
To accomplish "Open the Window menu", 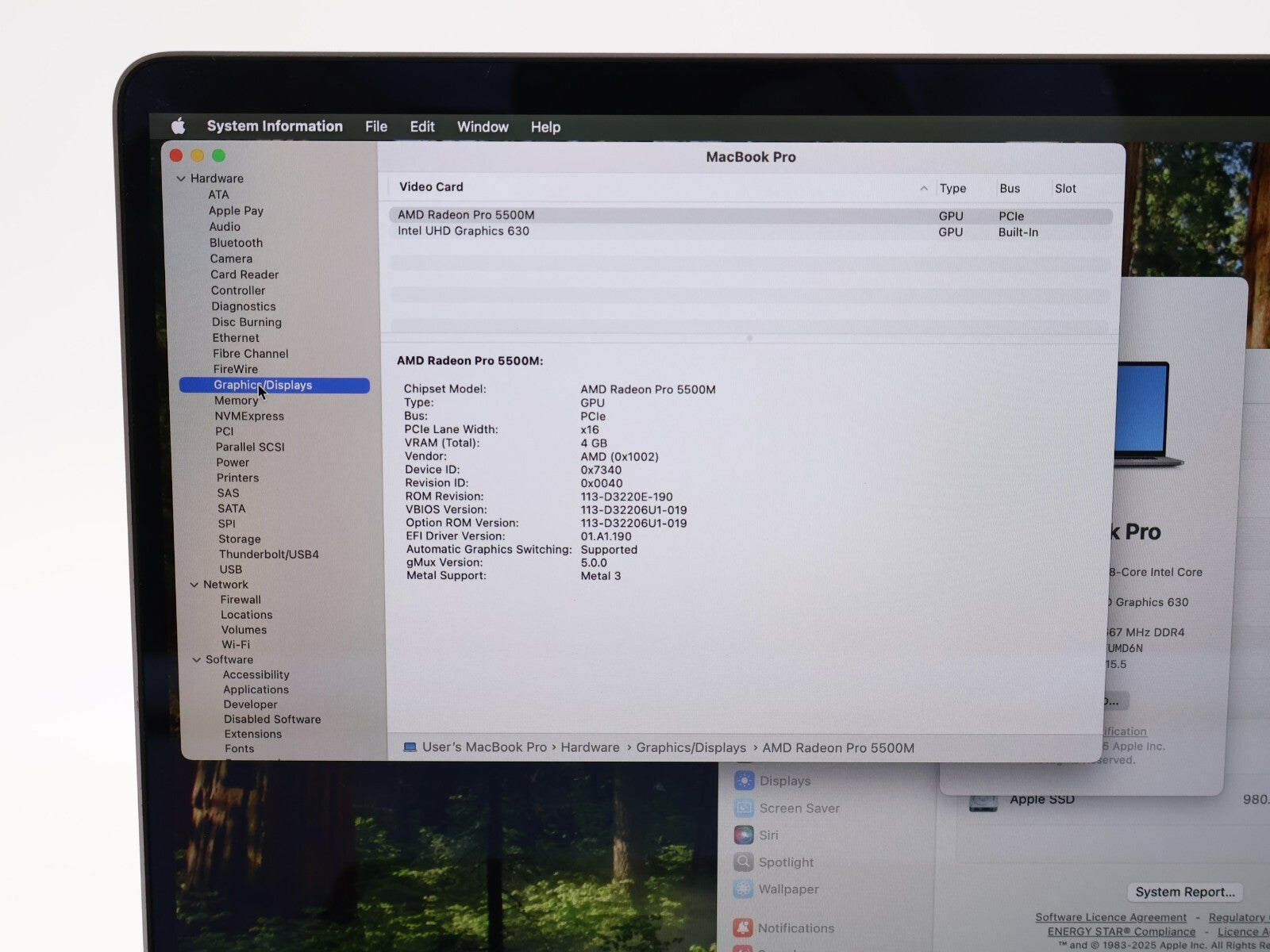I will tap(483, 127).
